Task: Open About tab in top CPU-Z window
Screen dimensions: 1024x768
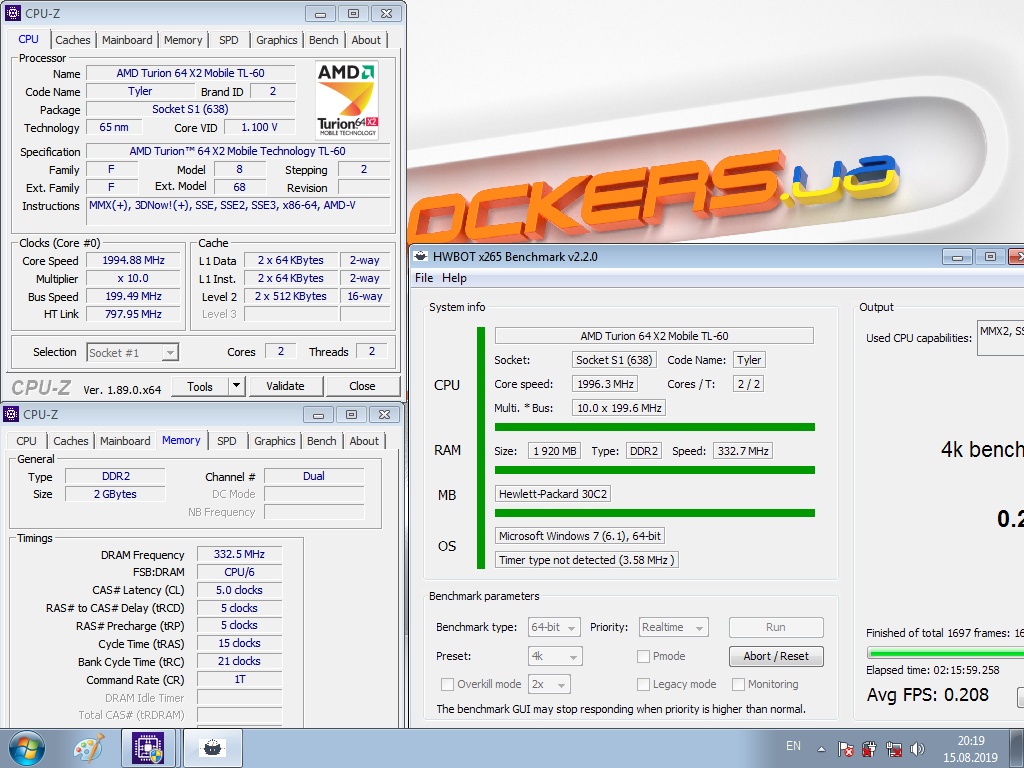Action: [x=366, y=40]
